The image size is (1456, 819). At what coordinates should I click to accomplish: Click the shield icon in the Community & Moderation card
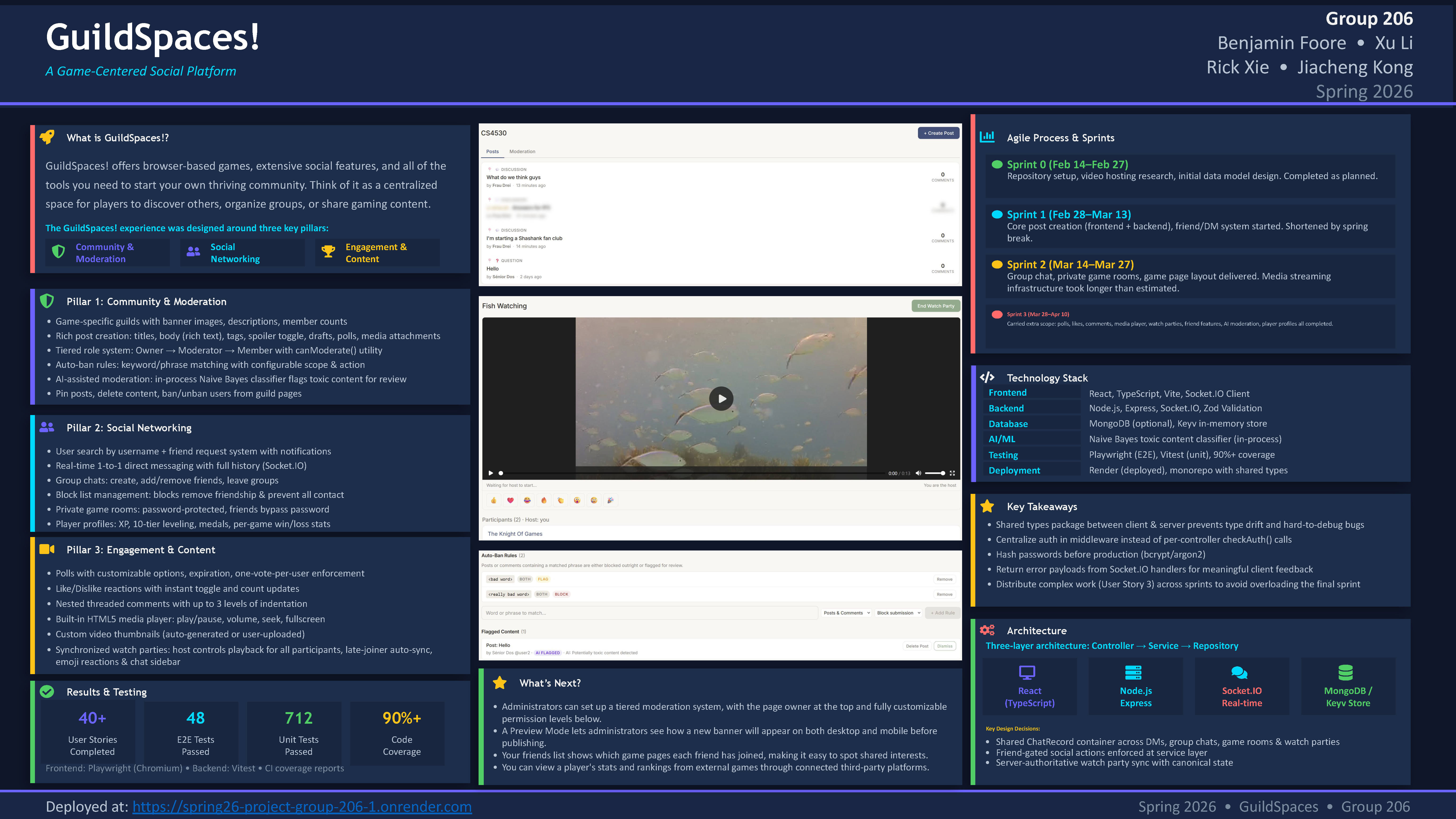[x=58, y=252]
